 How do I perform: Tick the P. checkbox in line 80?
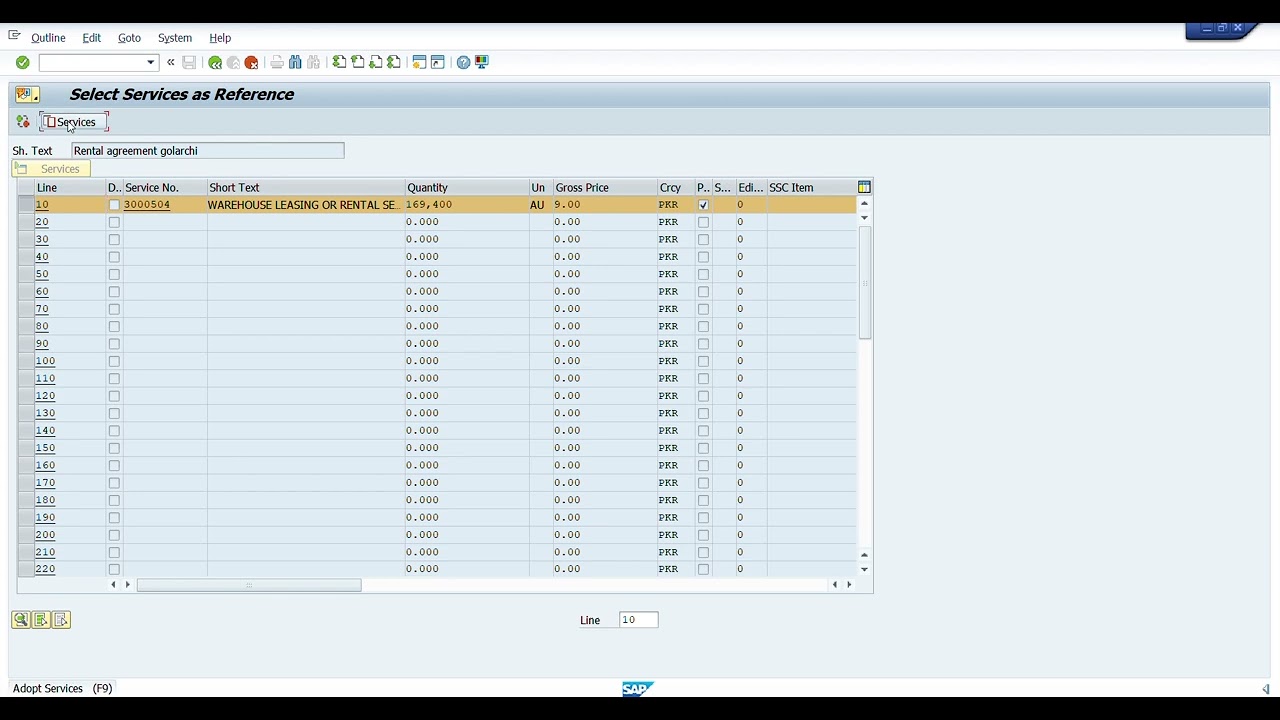(703, 326)
